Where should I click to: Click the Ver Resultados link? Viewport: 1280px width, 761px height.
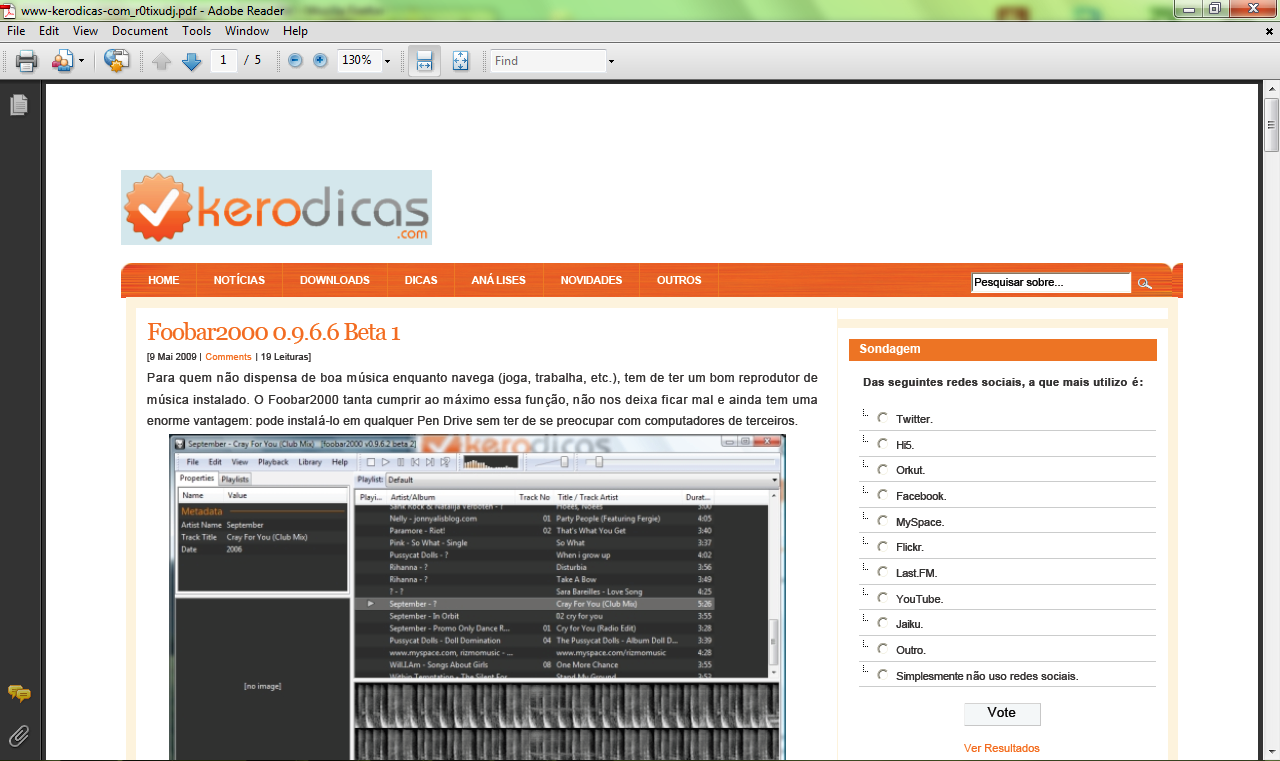[x=1002, y=748]
